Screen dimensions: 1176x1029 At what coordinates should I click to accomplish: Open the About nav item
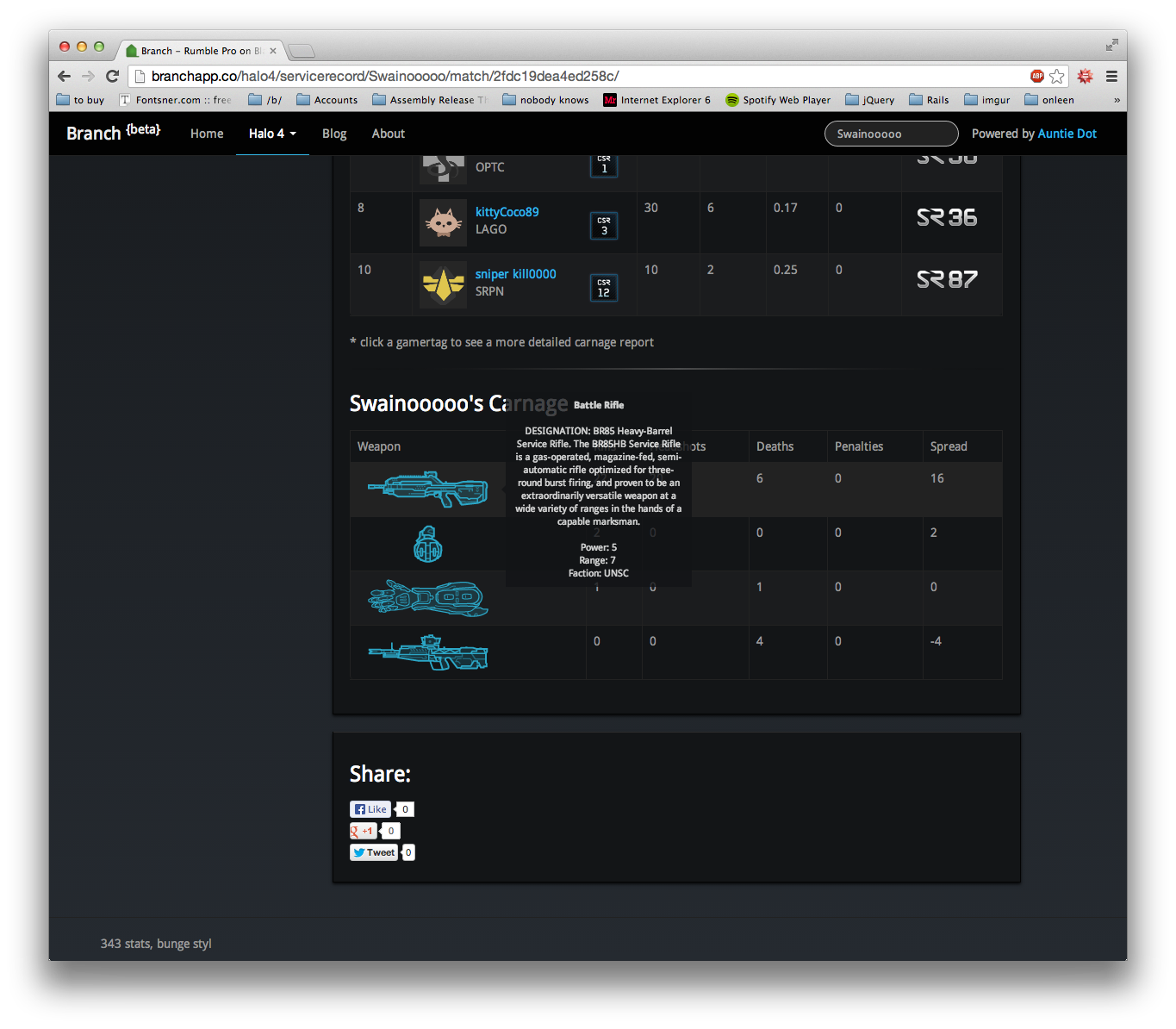(x=389, y=134)
